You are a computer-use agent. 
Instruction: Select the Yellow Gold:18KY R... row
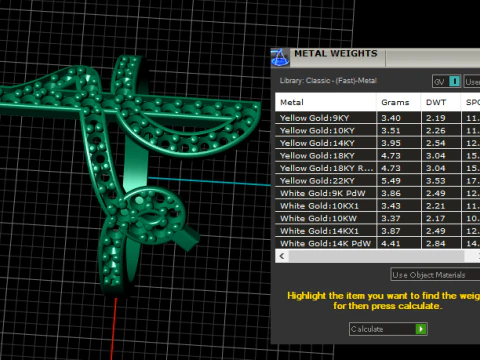click(x=377, y=168)
